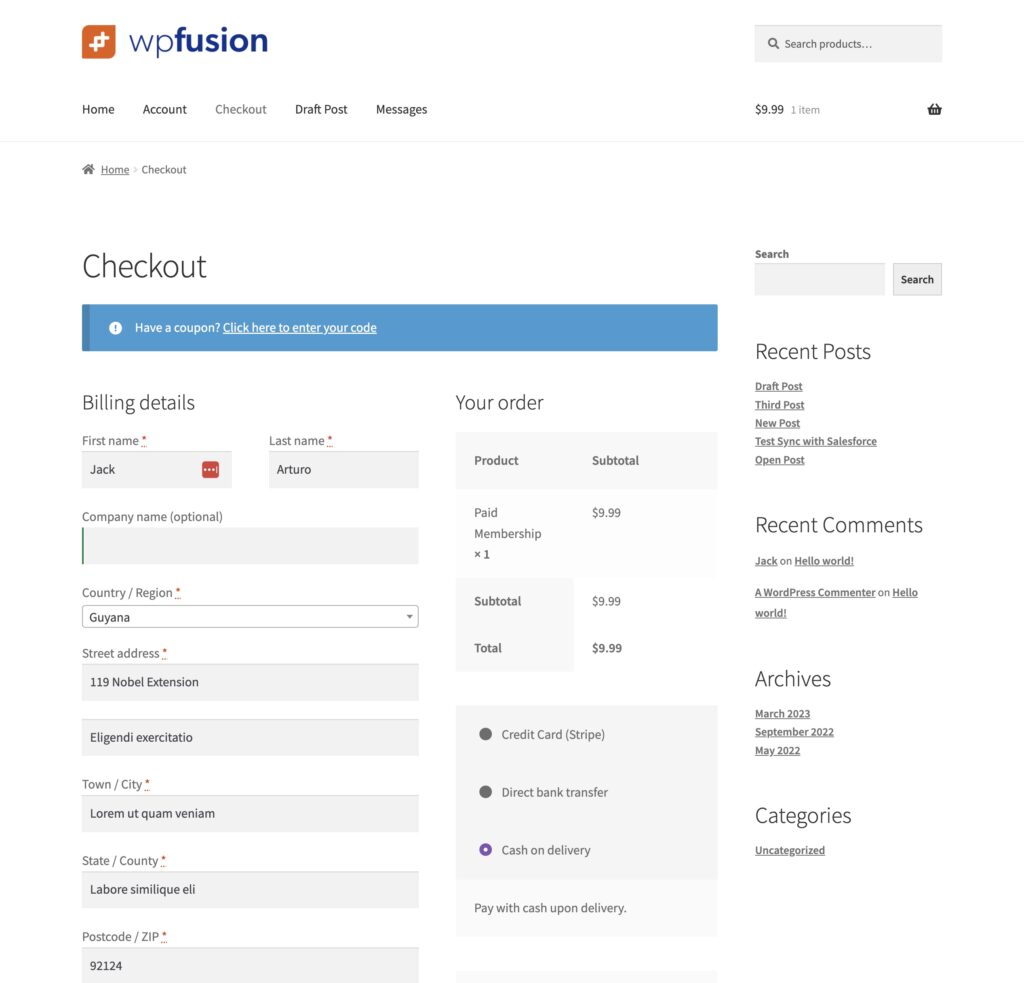The height and width of the screenshot is (983, 1024).
Task: Open the March 2023 archive
Action: [782, 714]
